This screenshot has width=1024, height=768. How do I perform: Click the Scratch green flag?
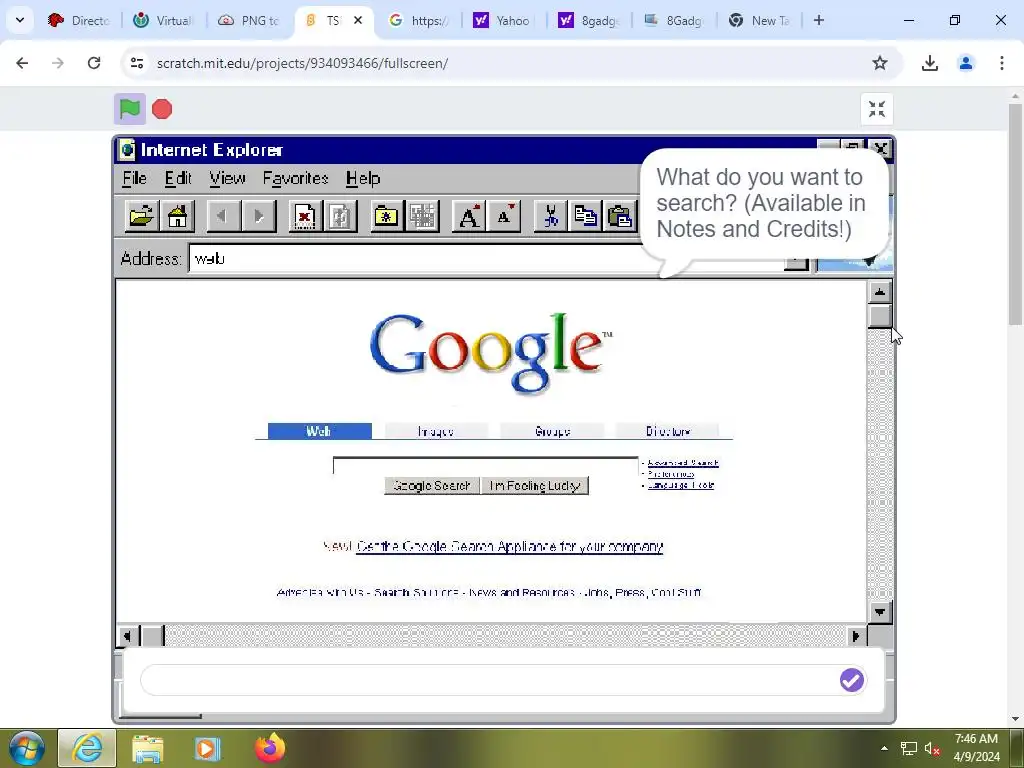(x=130, y=109)
